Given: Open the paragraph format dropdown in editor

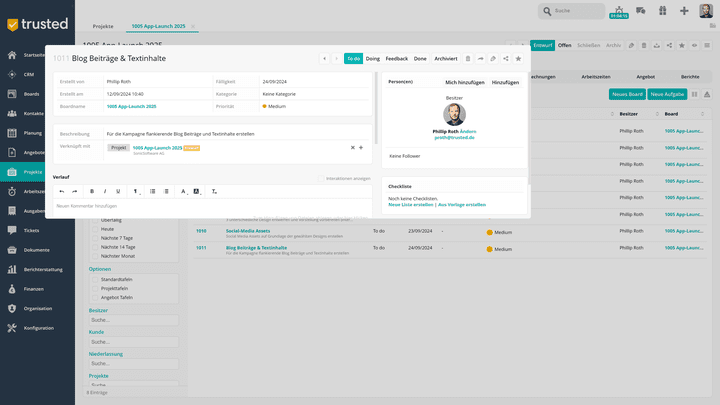Looking at the screenshot, I should pyautogui.click(x=135, y=191).
